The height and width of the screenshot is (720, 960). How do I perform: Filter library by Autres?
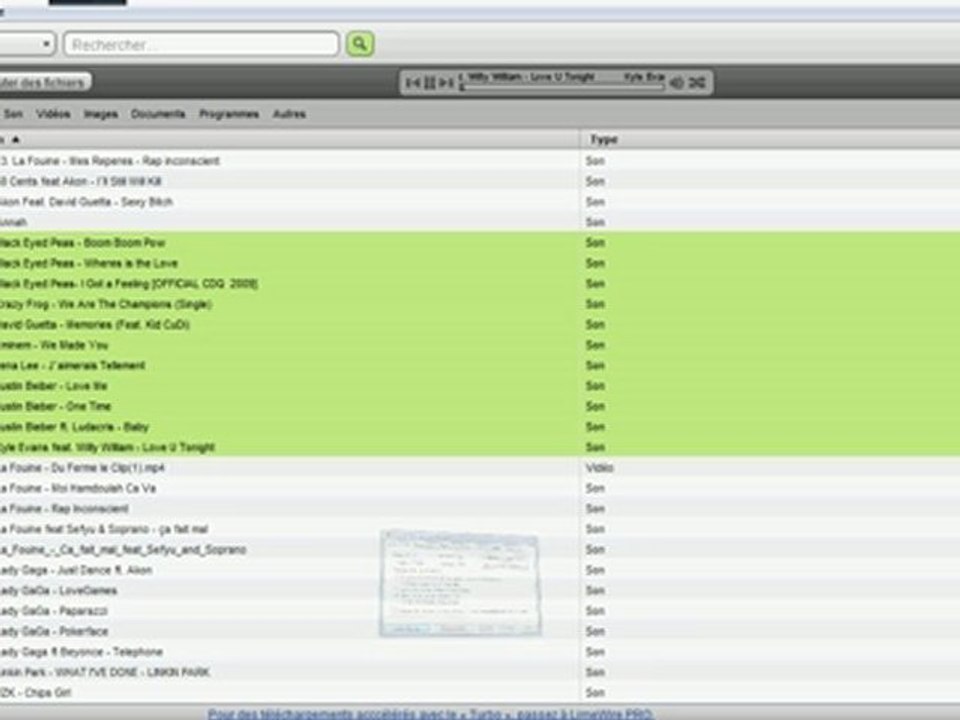click(x=289, y=114)
